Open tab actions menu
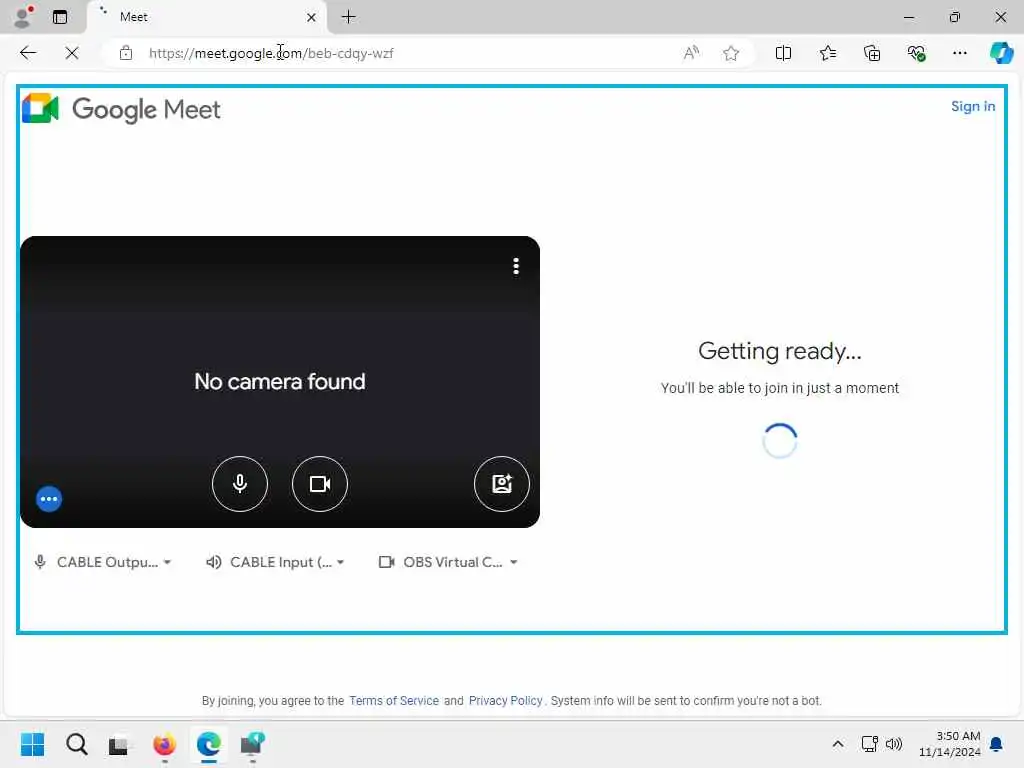1024x768 pixels. [60, 17]
